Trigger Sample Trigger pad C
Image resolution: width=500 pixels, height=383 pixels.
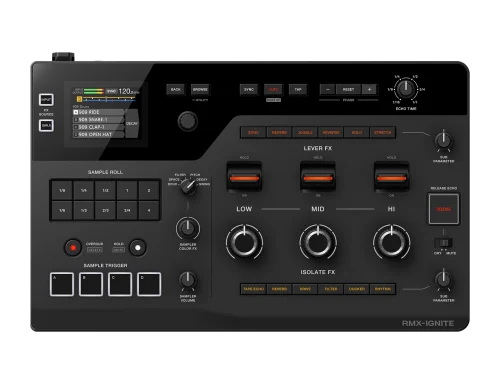pyautogui.click(x=120, y=284)
